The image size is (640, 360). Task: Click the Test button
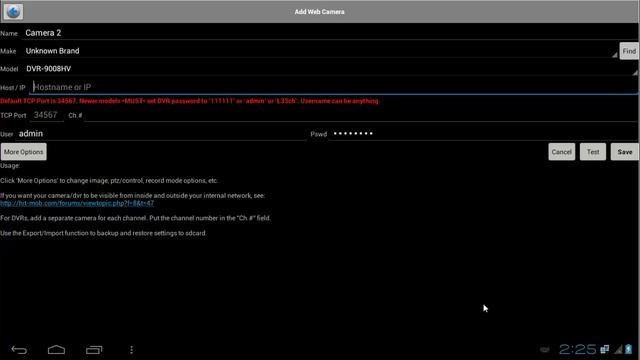pyautogui.click(x=593, y=152)
